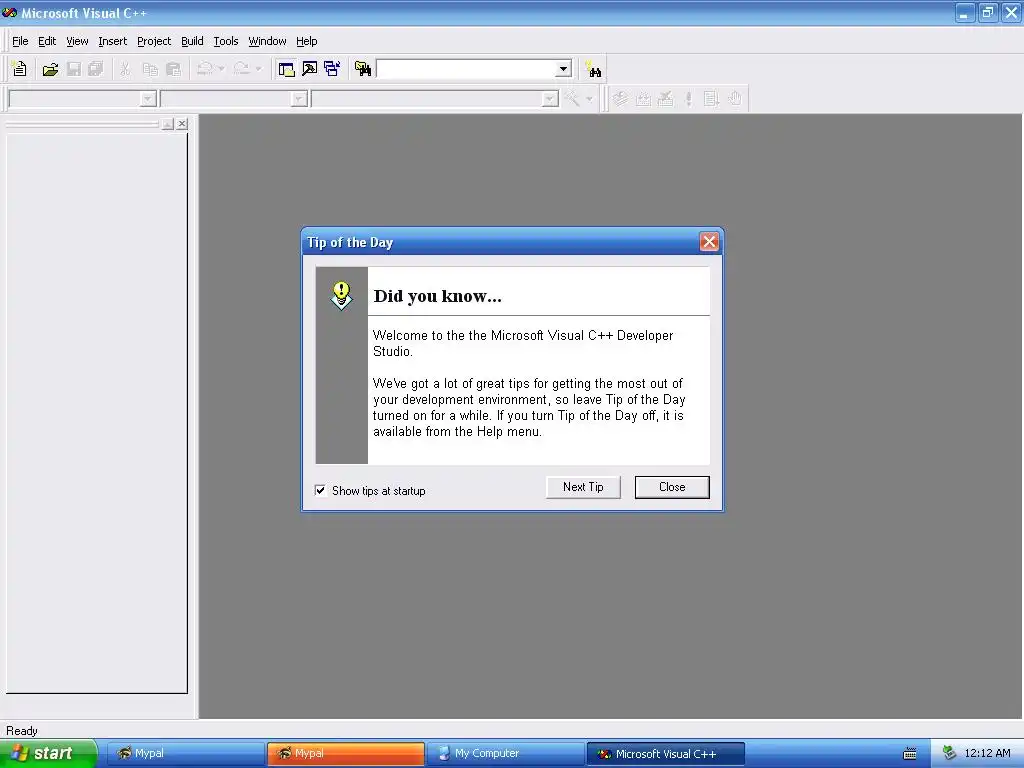Image resolution: width=1024 pixels, height=768 pixels.
Task: Click the New Text File toolbar icon
Action: (x=20, y=69)
